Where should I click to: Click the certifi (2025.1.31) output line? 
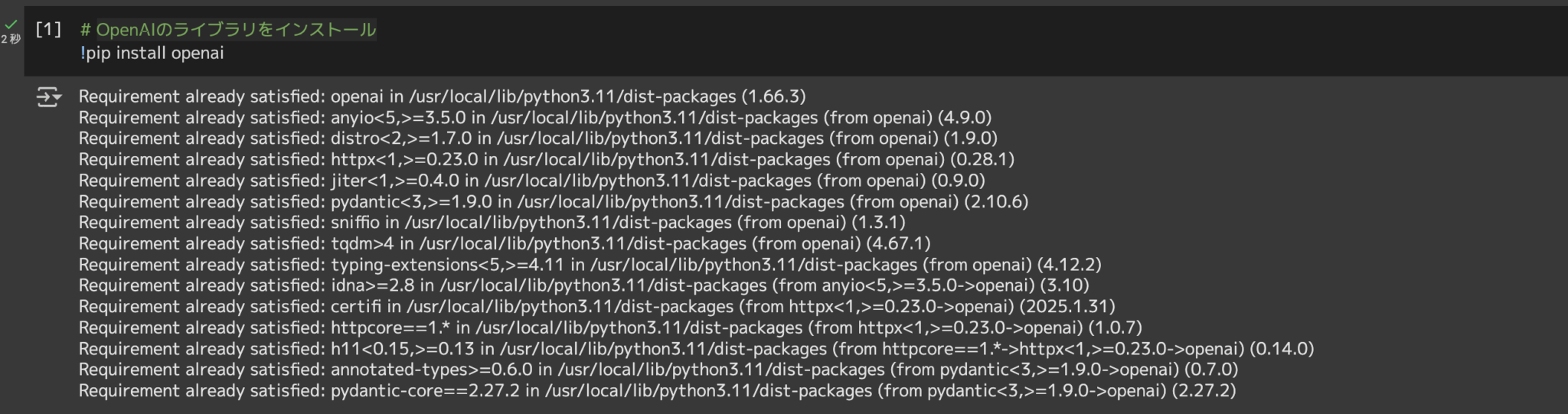coord(596,307)
